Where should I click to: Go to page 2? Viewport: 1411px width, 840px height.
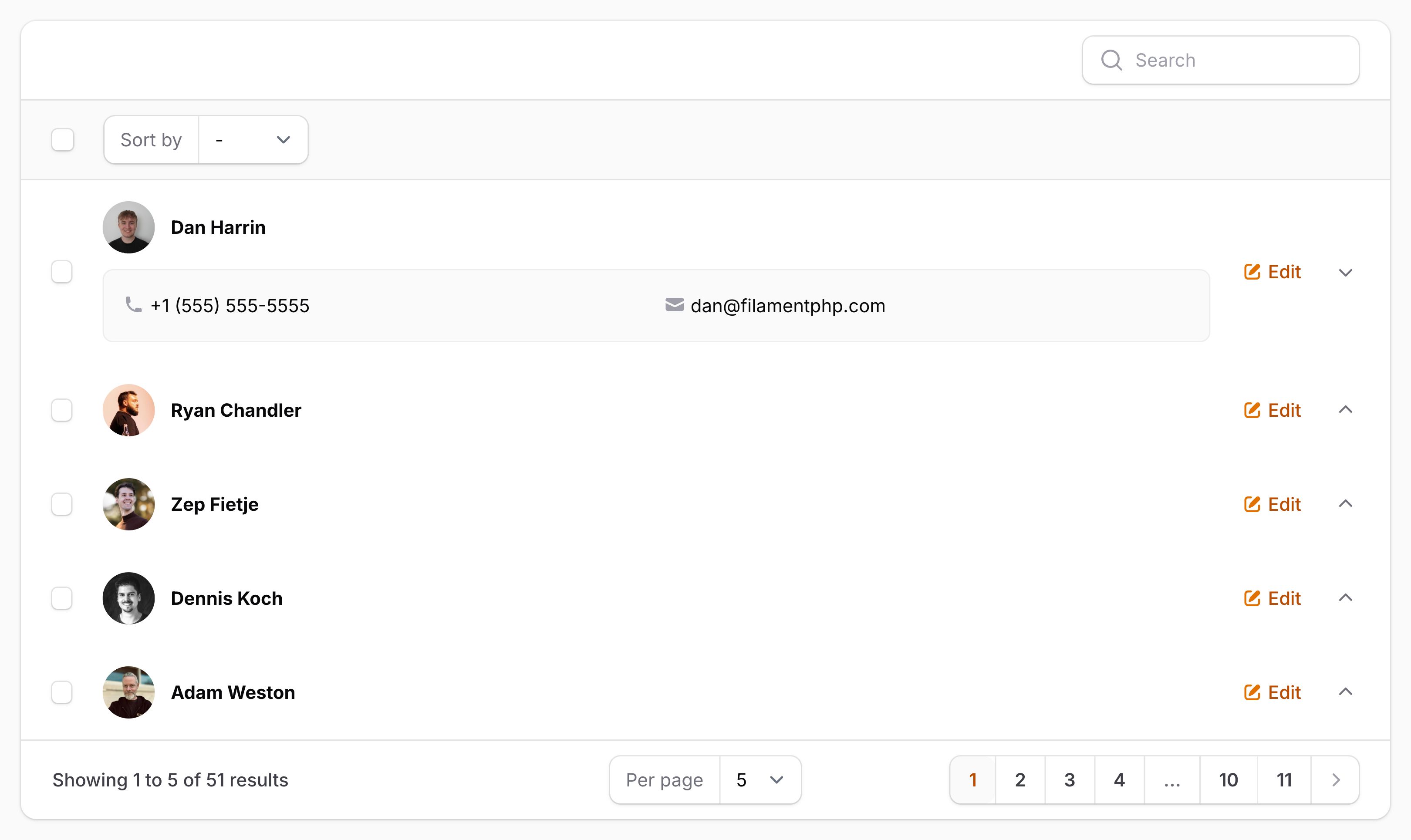point(1020,780)
